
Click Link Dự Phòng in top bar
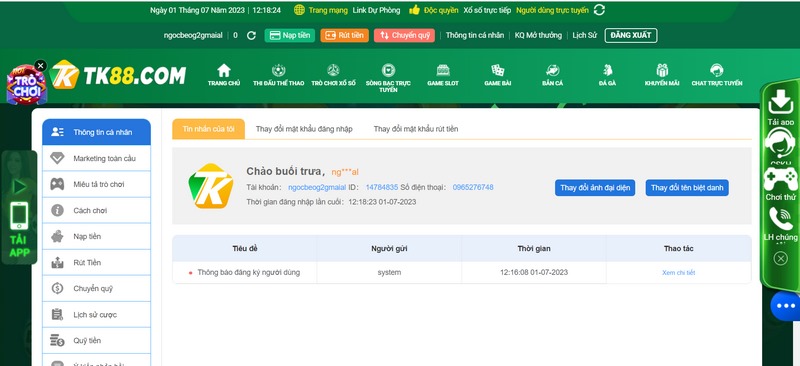[376, 10]
